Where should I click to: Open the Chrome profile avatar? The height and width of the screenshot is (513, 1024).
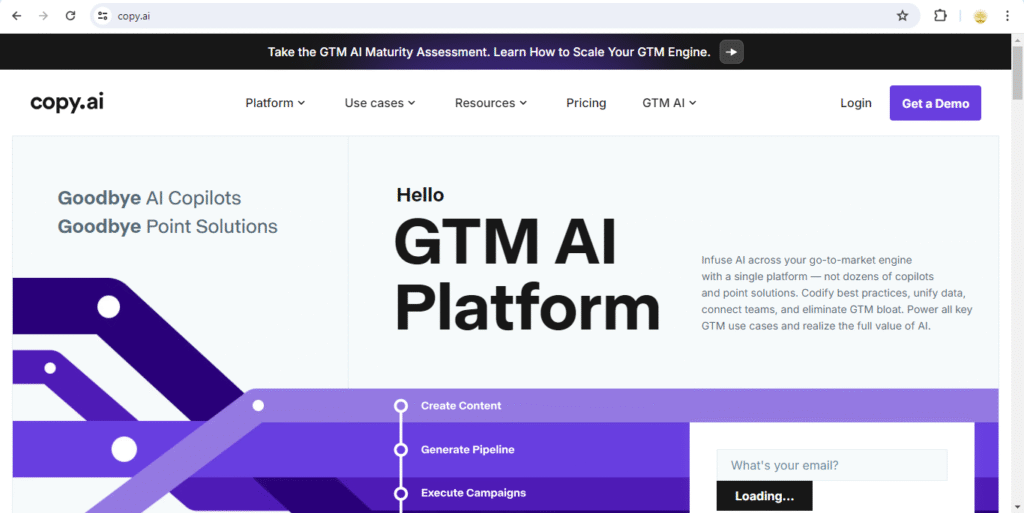click(x=980, y=16)
